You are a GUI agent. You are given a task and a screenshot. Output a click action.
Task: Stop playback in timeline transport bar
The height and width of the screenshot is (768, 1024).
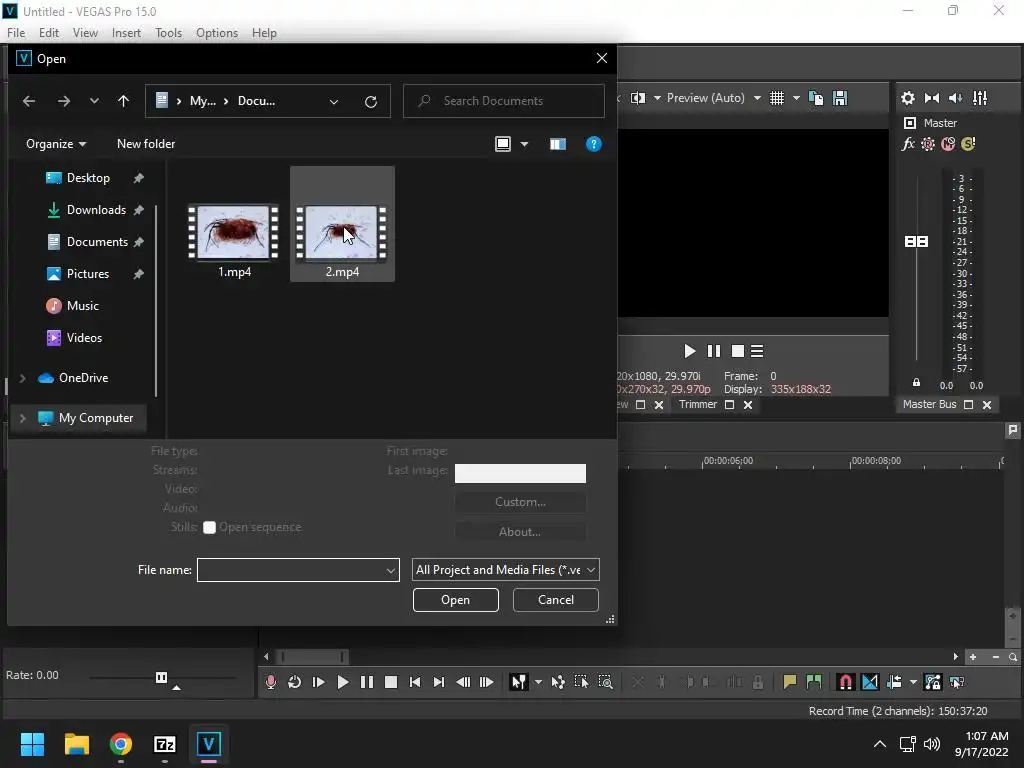(391, 682)
